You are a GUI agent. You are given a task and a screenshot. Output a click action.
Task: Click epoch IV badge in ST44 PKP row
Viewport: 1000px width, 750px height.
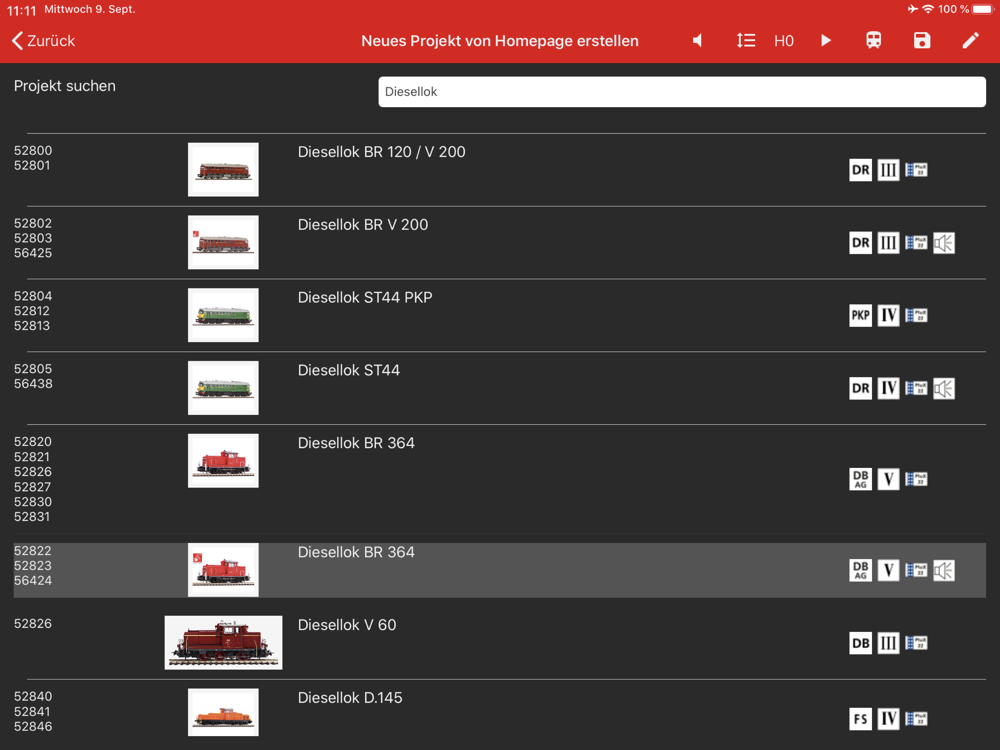(888, 316)
